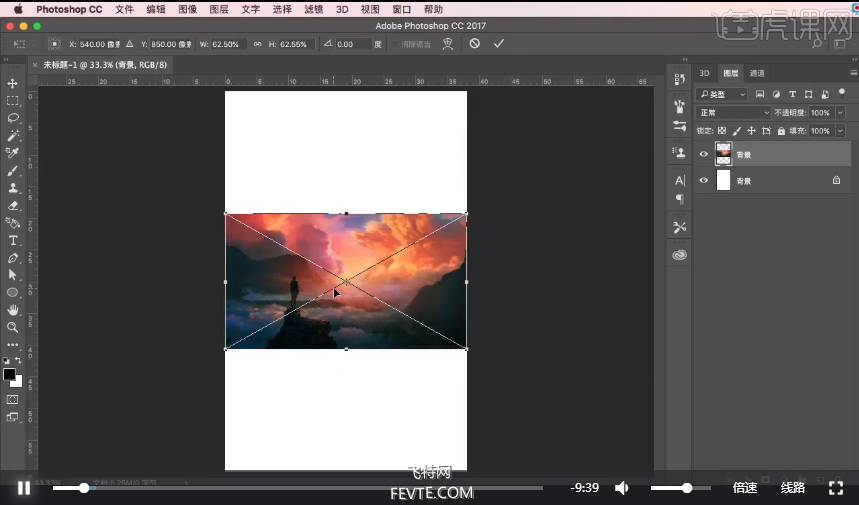
Task: Change screen mode icon at toolbar bottom
Action: 12,417
